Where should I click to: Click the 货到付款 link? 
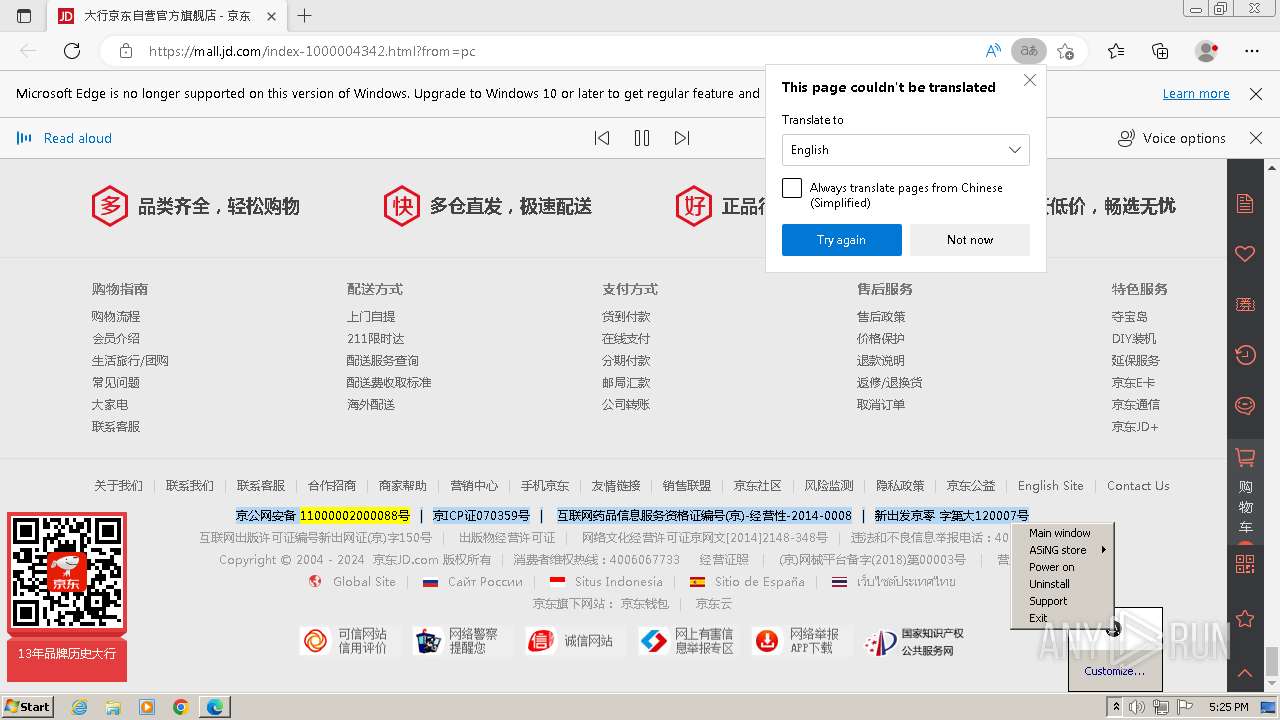(626, 317)
